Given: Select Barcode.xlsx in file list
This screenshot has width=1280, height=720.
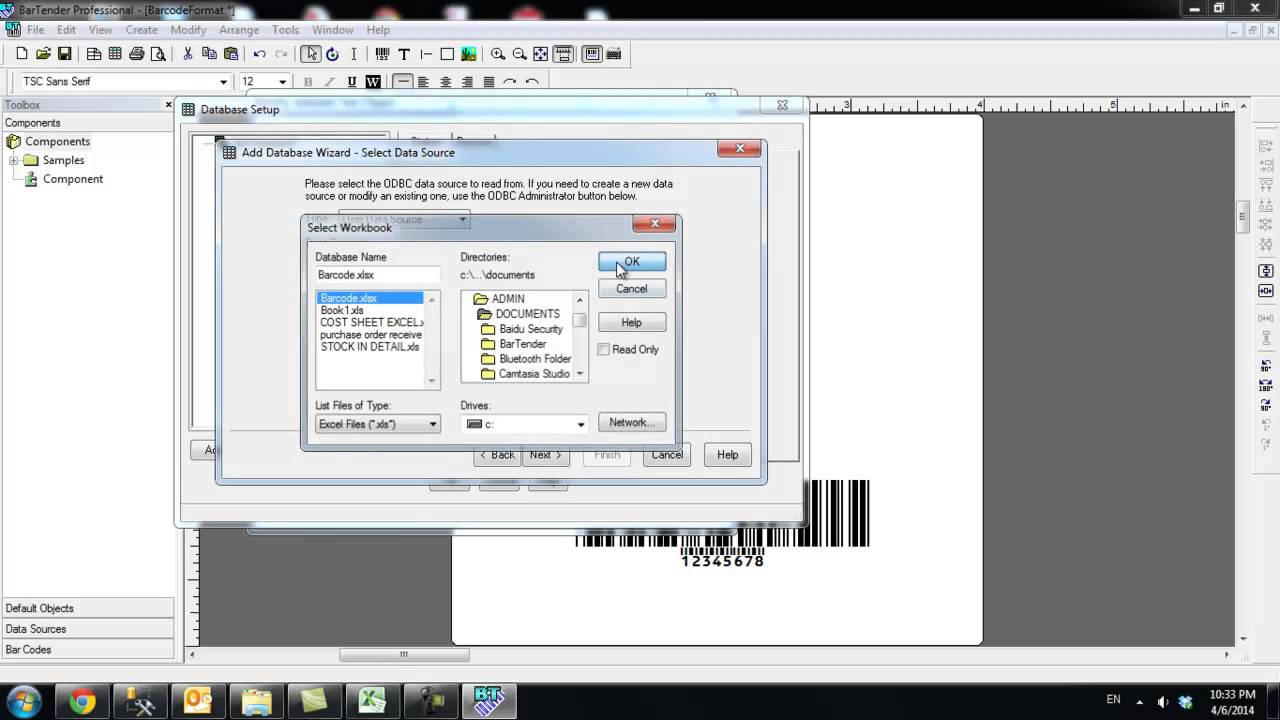Looking at the screenshot, I should [371, 298].
